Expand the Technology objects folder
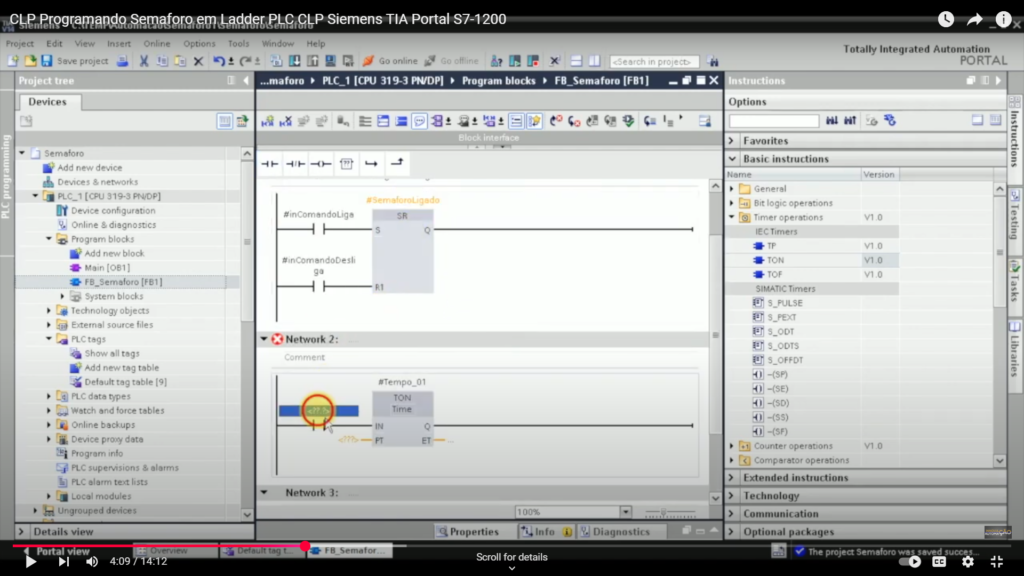 pyautogui.click(x=49, y=311)
